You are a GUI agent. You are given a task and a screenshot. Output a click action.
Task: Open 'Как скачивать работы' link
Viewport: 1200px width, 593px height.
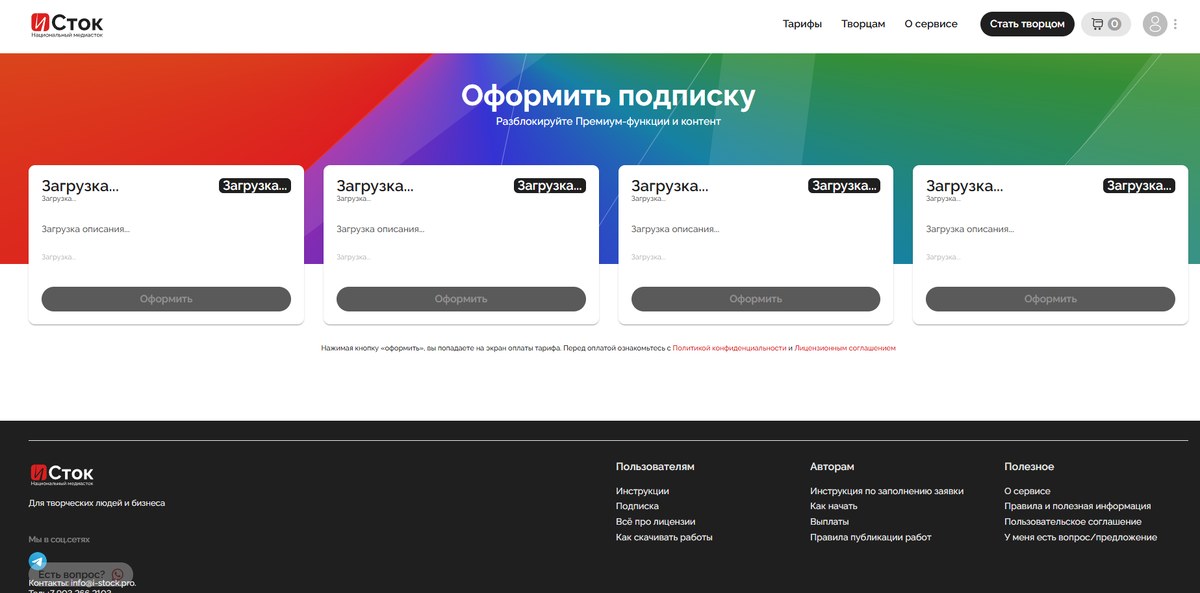[x=663, y=537]
